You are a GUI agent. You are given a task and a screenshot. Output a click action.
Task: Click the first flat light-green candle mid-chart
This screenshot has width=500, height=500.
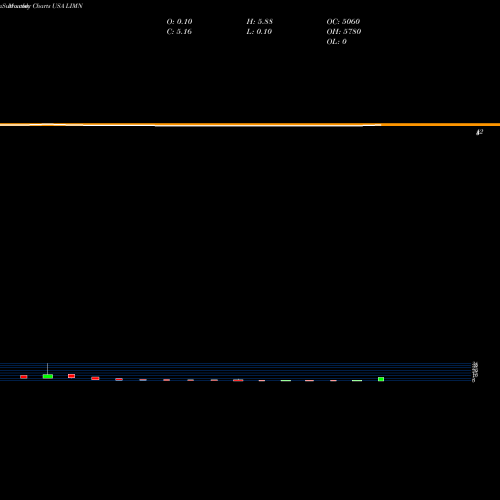coord(286,380)
